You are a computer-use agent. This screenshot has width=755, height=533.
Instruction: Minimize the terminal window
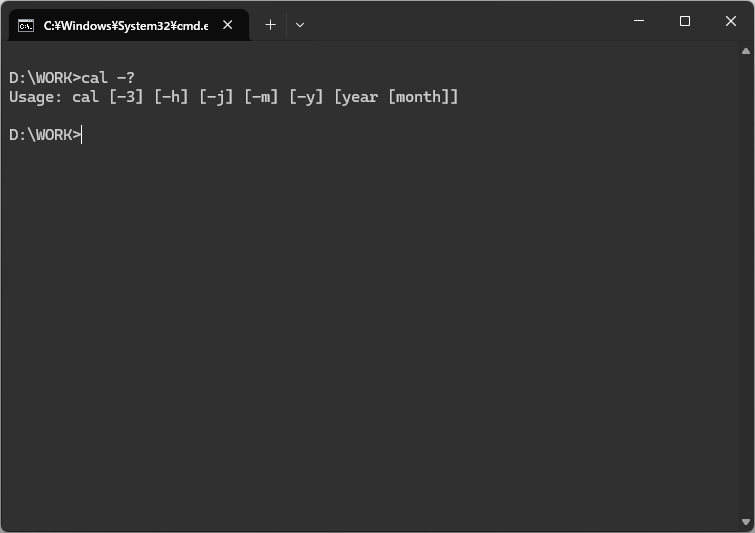coord(639,21)
